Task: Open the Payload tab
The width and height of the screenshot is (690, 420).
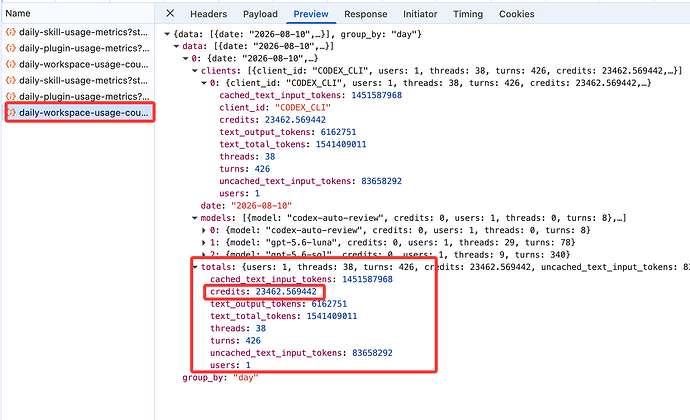Action: [260, 14]
